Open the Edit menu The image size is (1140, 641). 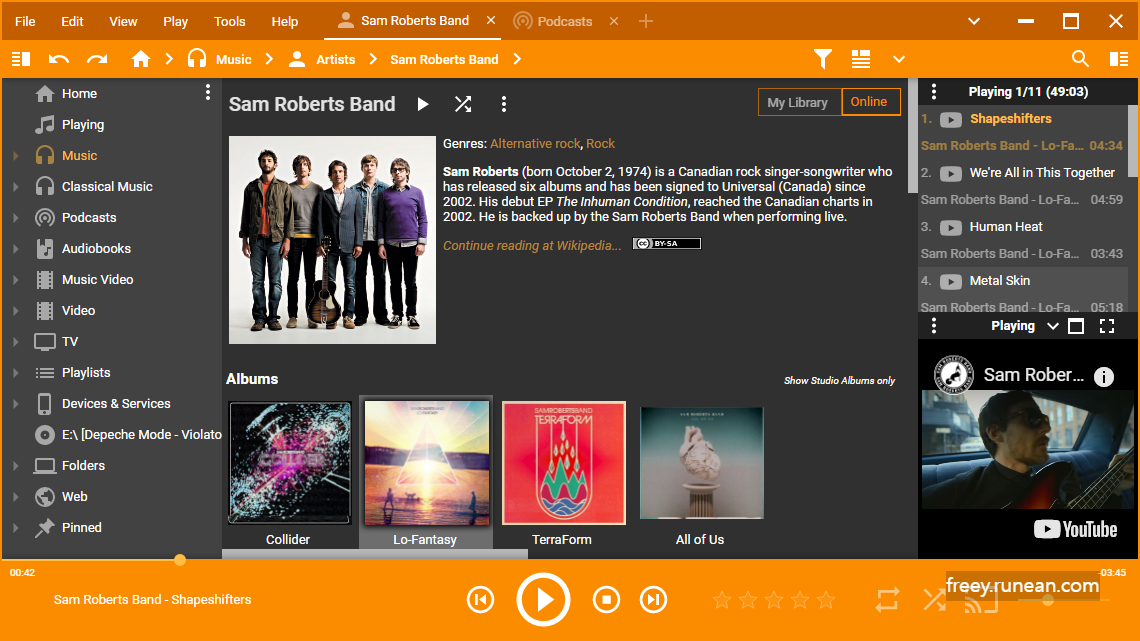72,21
